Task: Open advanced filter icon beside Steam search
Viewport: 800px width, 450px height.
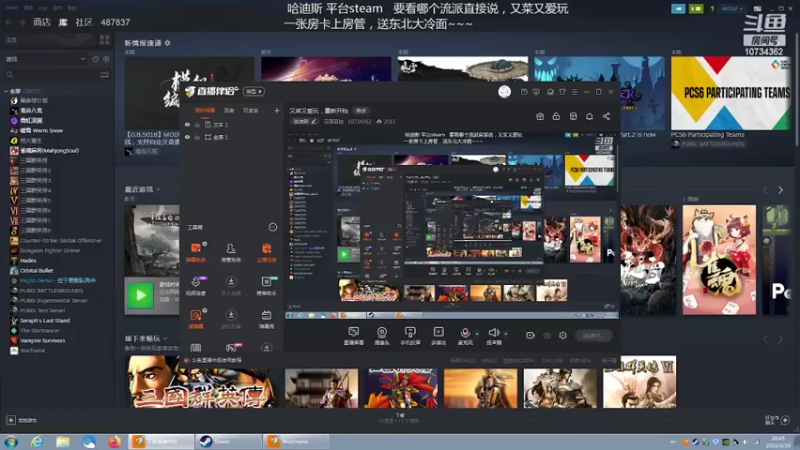Action: click(105, 75)
